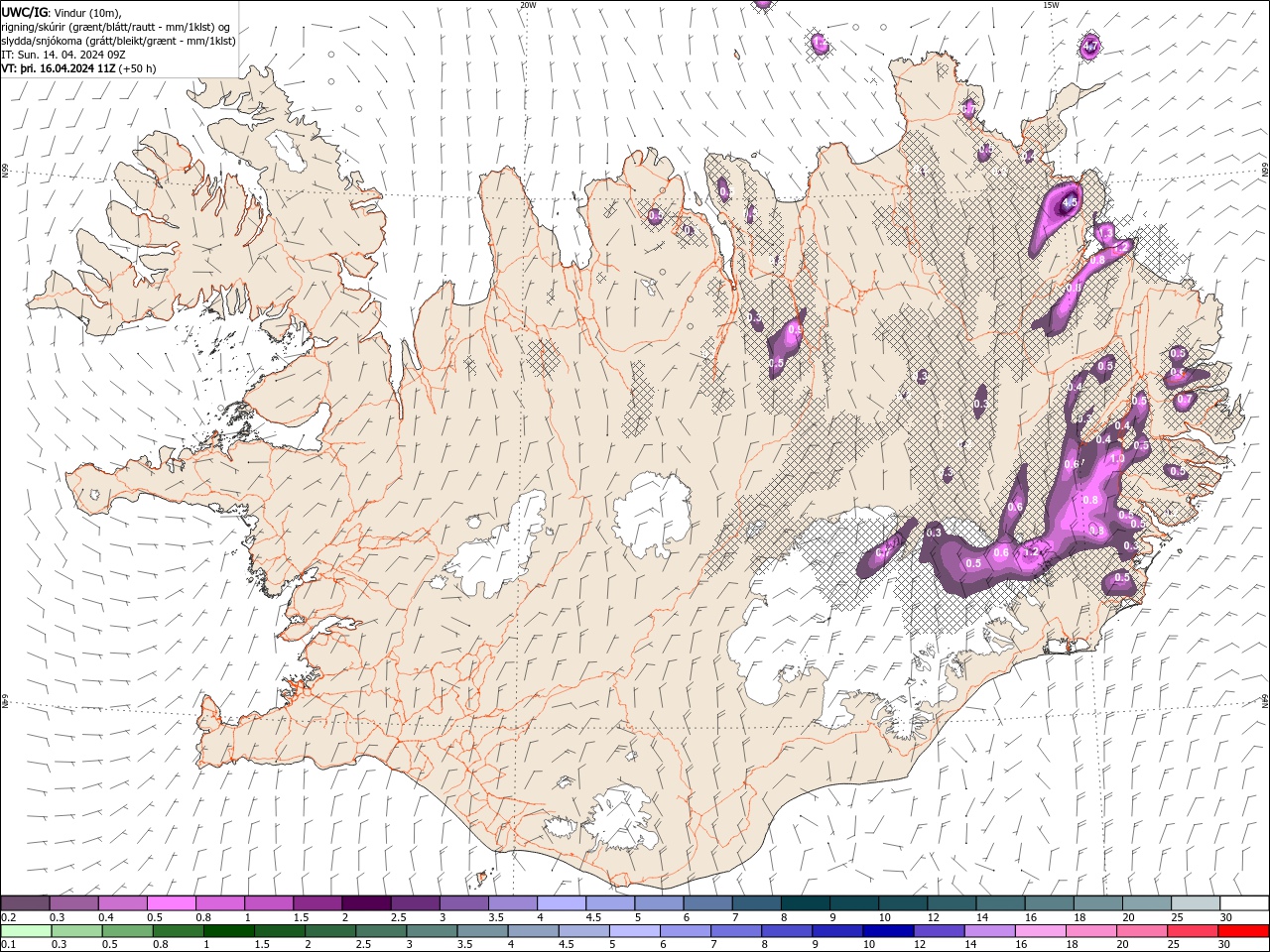This screenshot has height=952, width=1270.
Task: Click the 'slydda/snjókoma' legend description line
Action: pyautogui.click(x=119, y=41)
